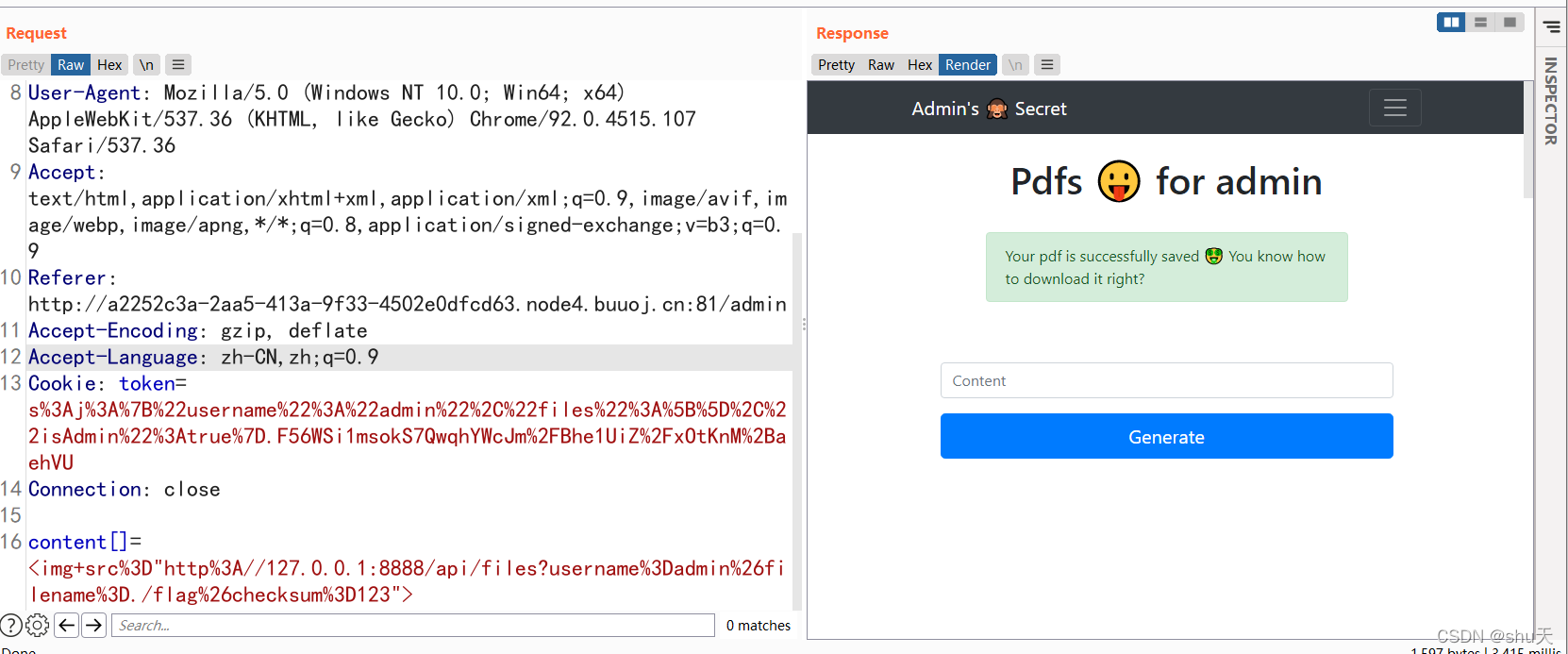Click the Request panel title

pos(36,33)
